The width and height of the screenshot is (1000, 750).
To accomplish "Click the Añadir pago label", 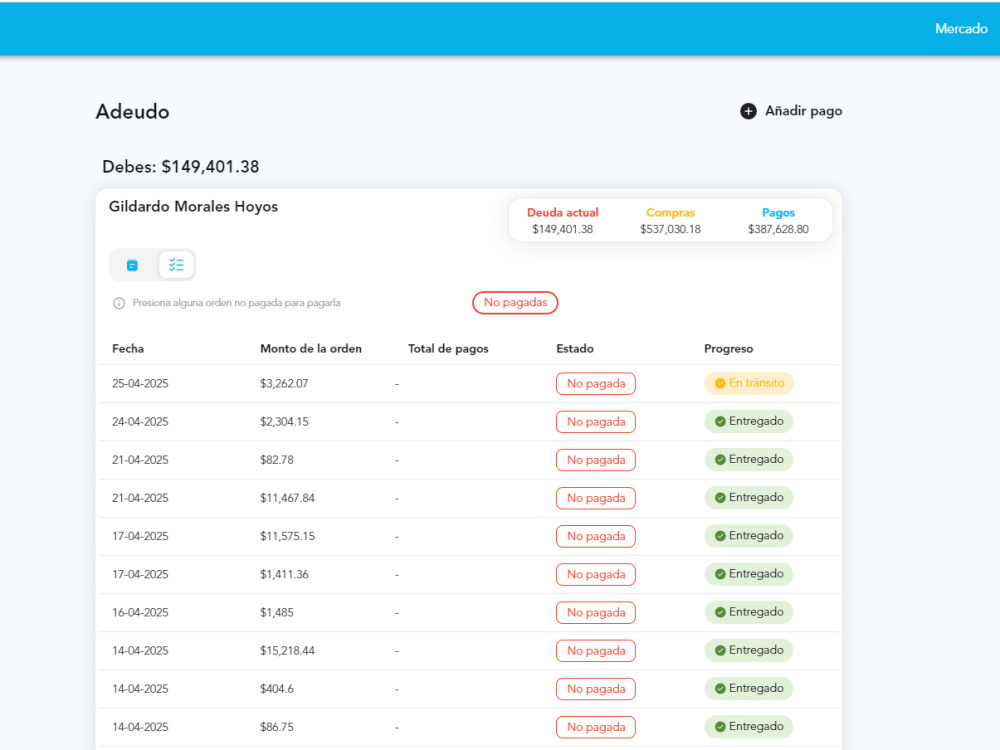I will tap(804, 111).
